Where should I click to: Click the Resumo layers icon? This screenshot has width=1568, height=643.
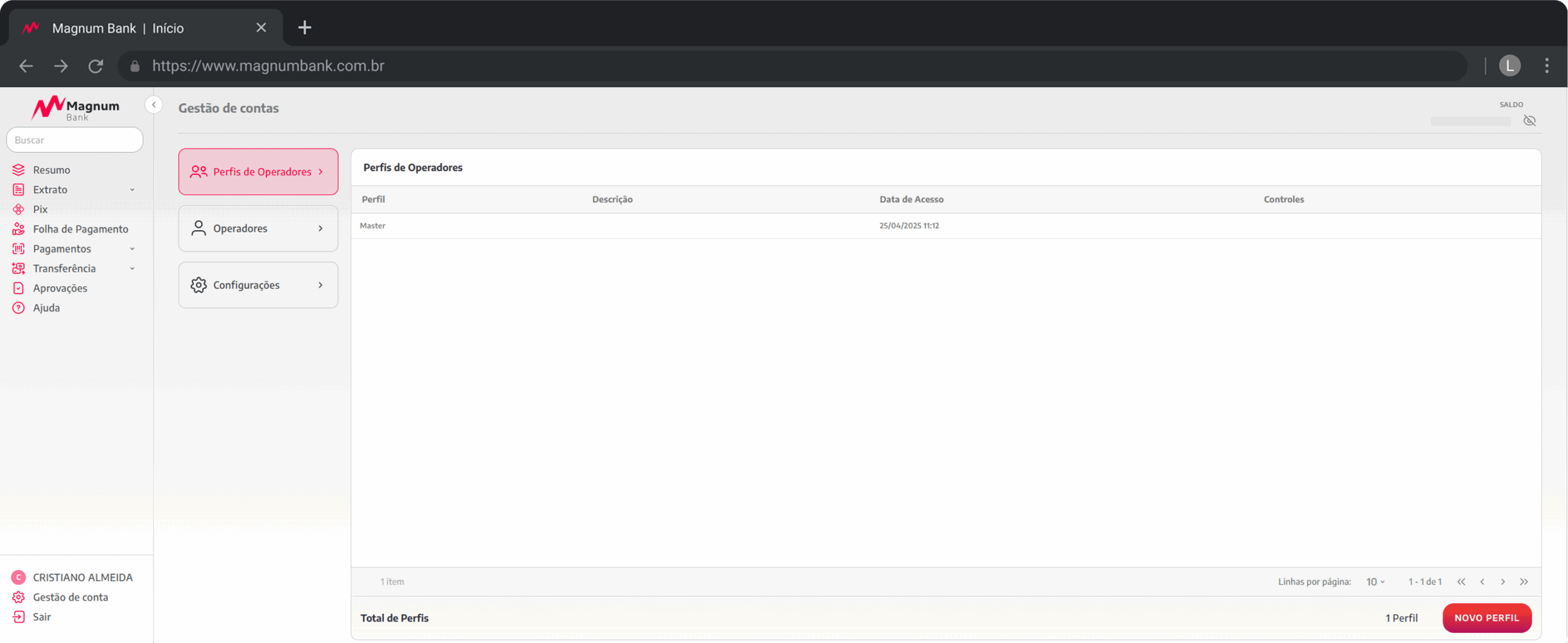click(18, 170)
